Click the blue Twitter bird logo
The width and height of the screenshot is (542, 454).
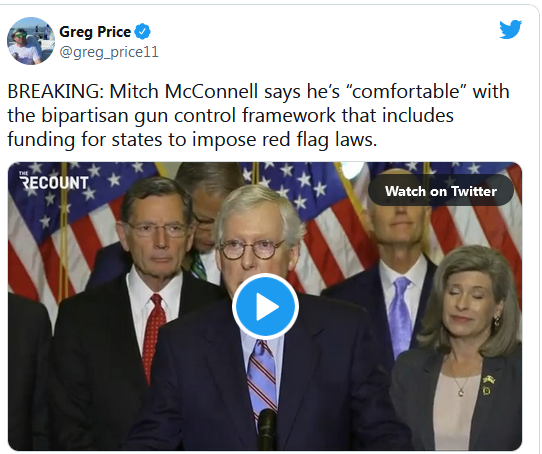(511, 29)
